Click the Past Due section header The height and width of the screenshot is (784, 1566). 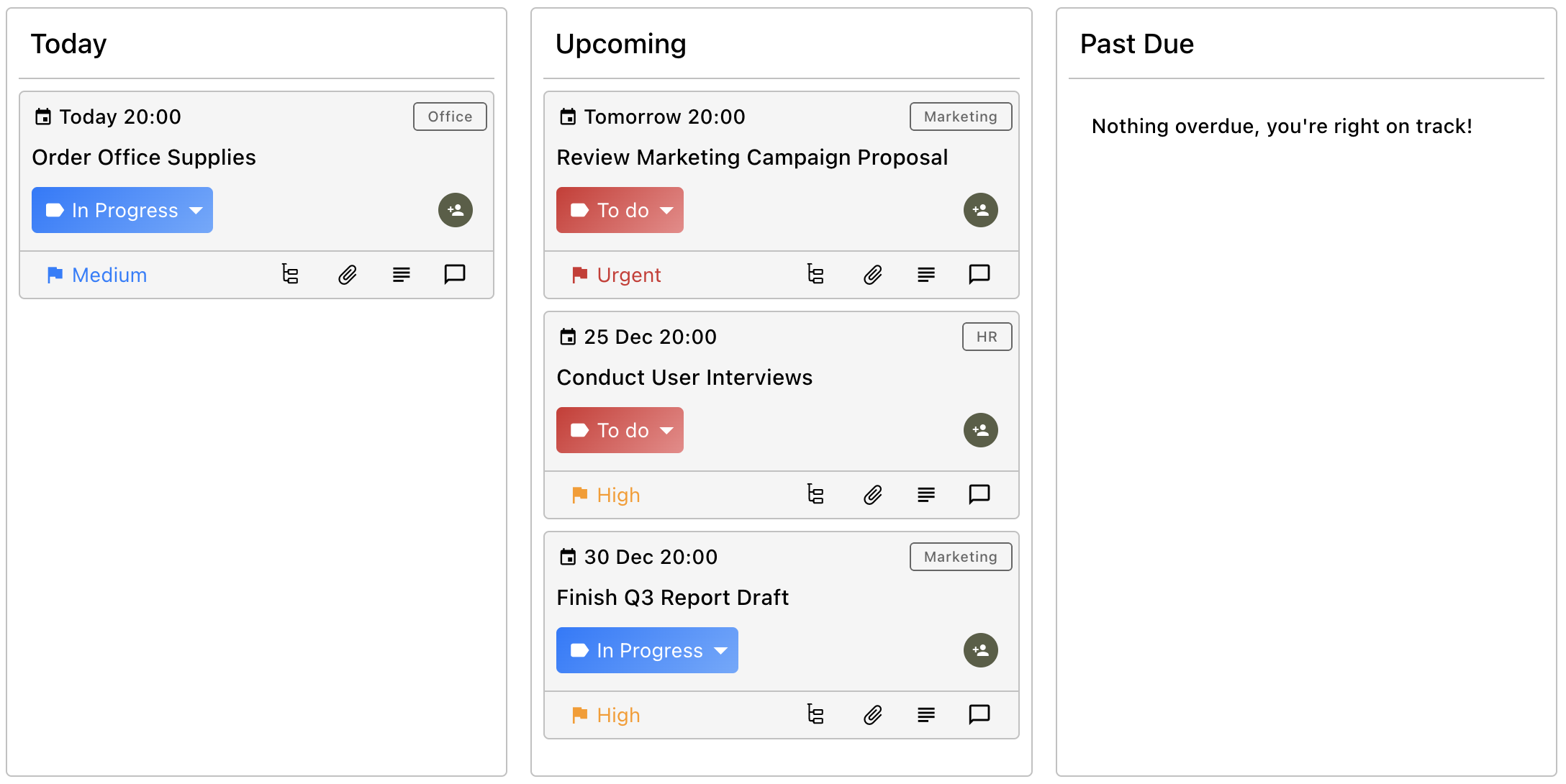pyautogui.click(x=1137, y=43)
